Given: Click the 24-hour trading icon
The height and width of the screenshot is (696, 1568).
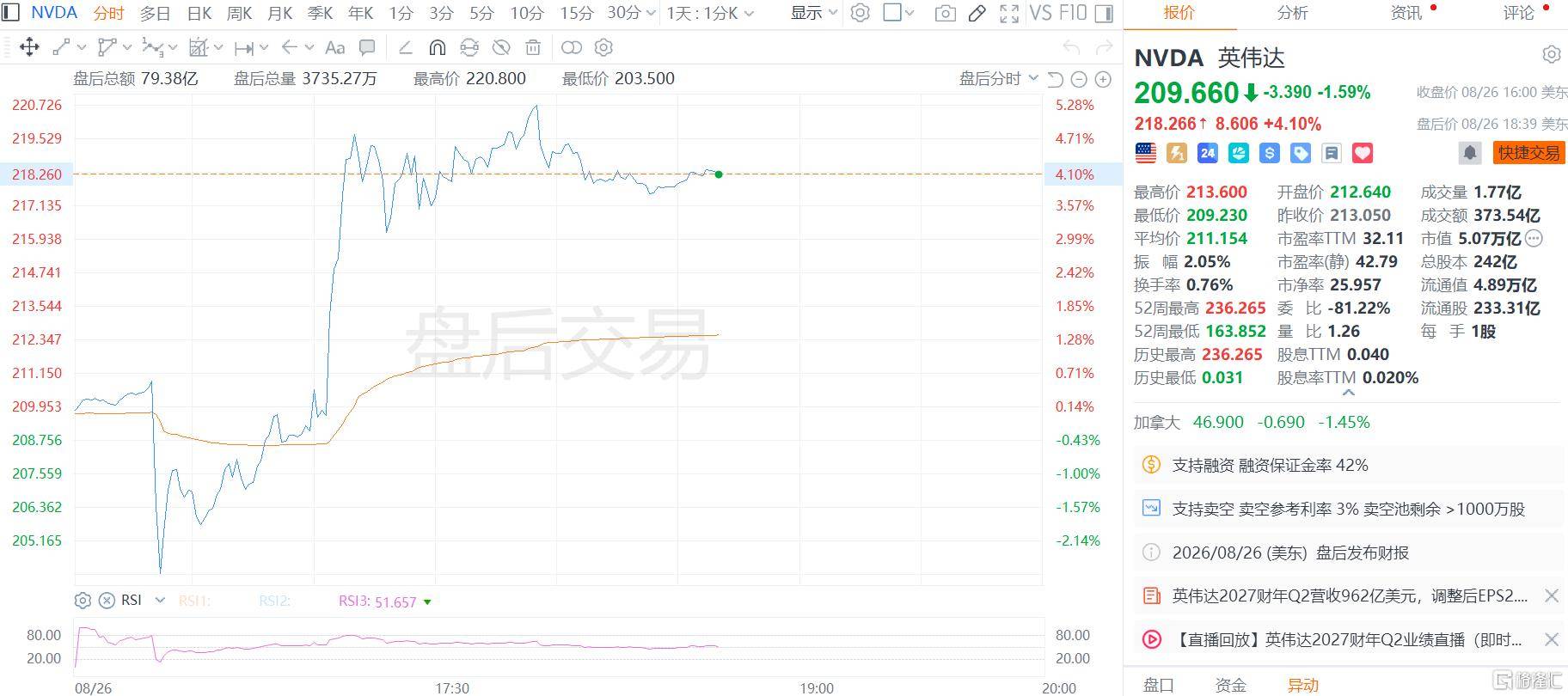Looking at the screenshot, I should tap(1207, 153).
